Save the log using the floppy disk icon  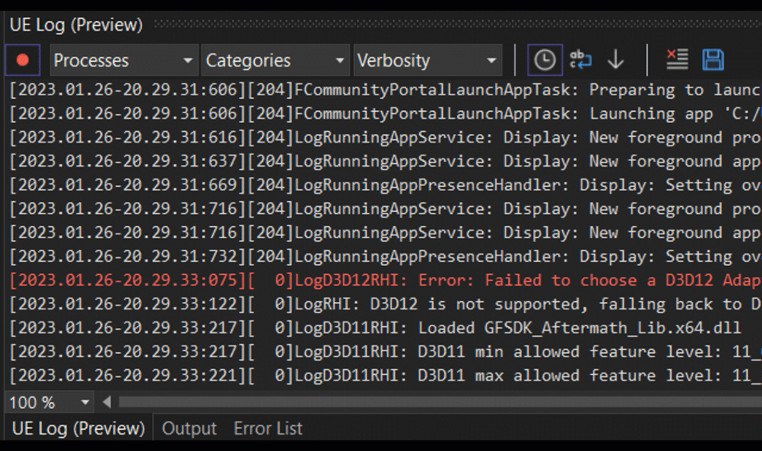[x=713, y=60]
